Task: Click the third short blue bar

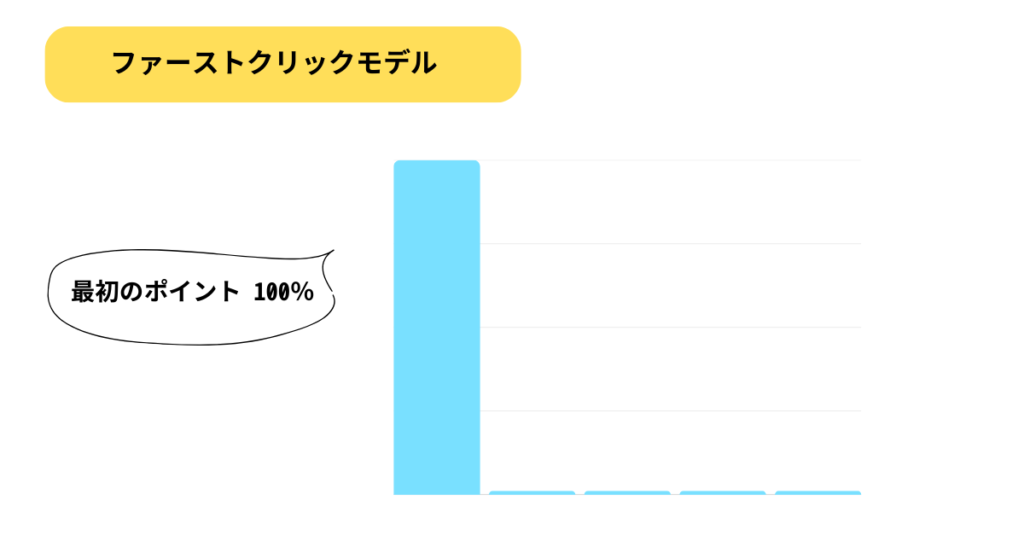Action: pyautogui.click(x=628, y=492)
